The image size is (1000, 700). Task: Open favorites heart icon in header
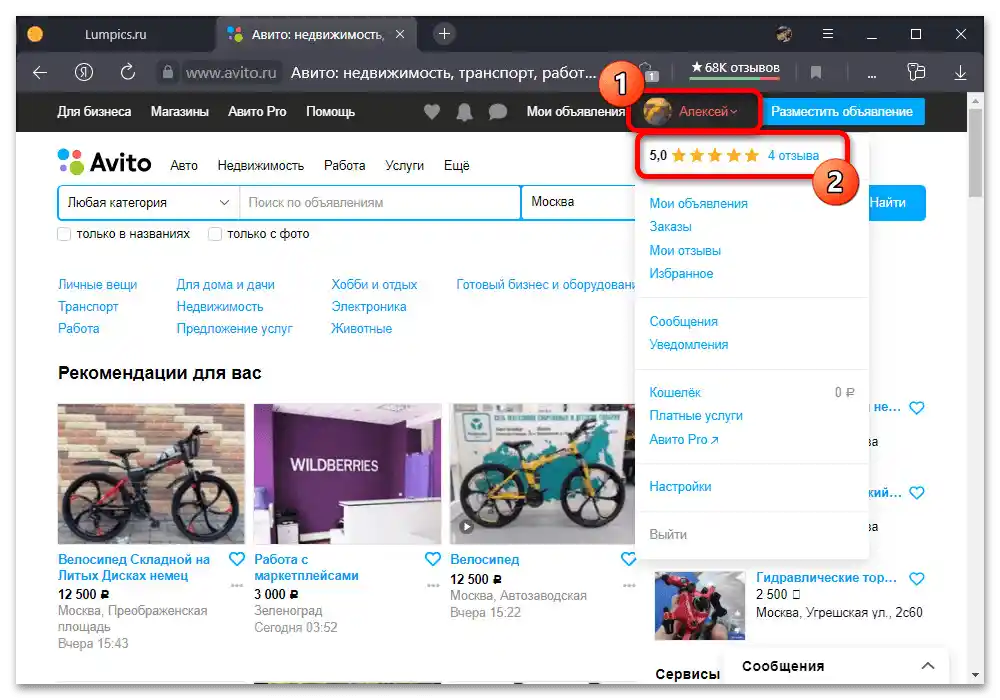coord(432,112)
